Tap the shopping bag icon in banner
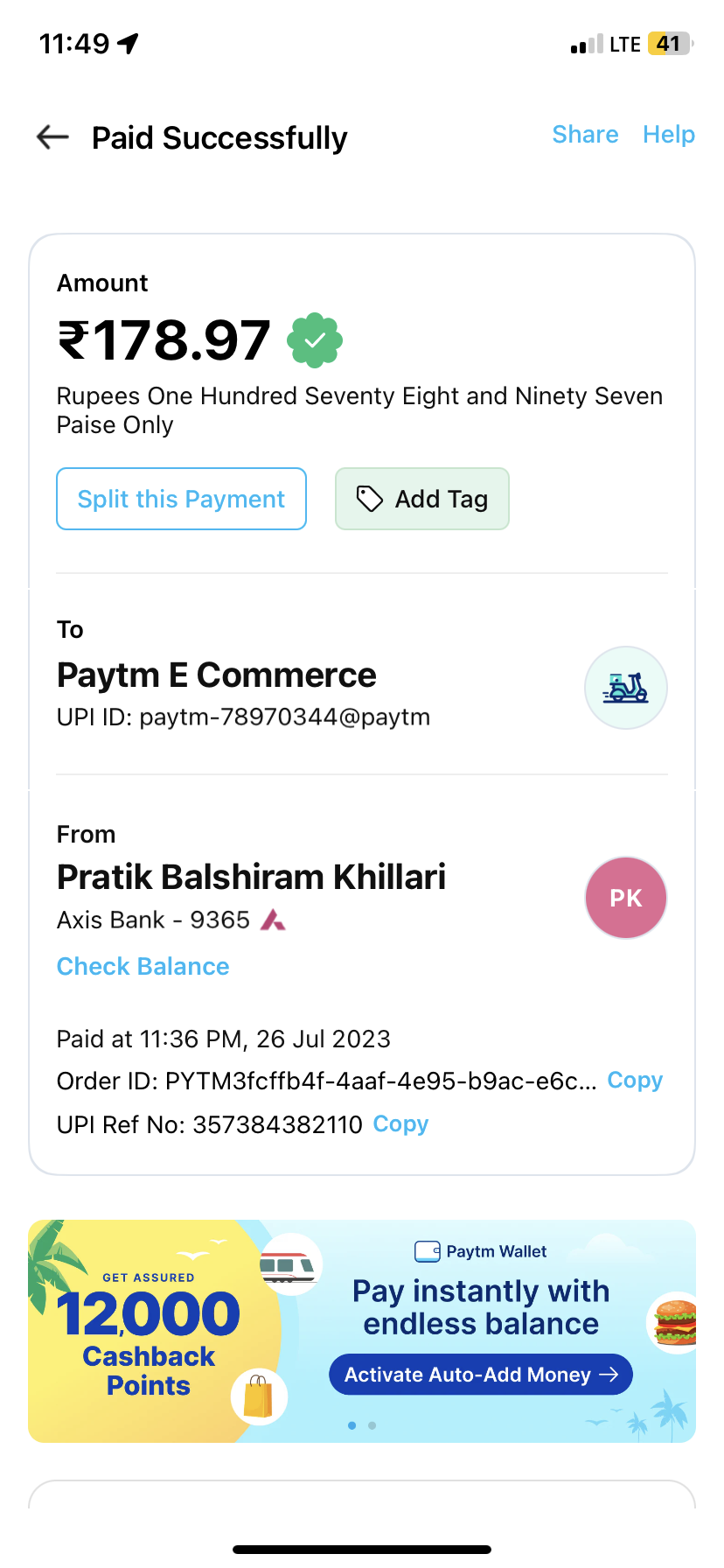This screenshot has height=1568, width=724. click(x=259, y=1396)
